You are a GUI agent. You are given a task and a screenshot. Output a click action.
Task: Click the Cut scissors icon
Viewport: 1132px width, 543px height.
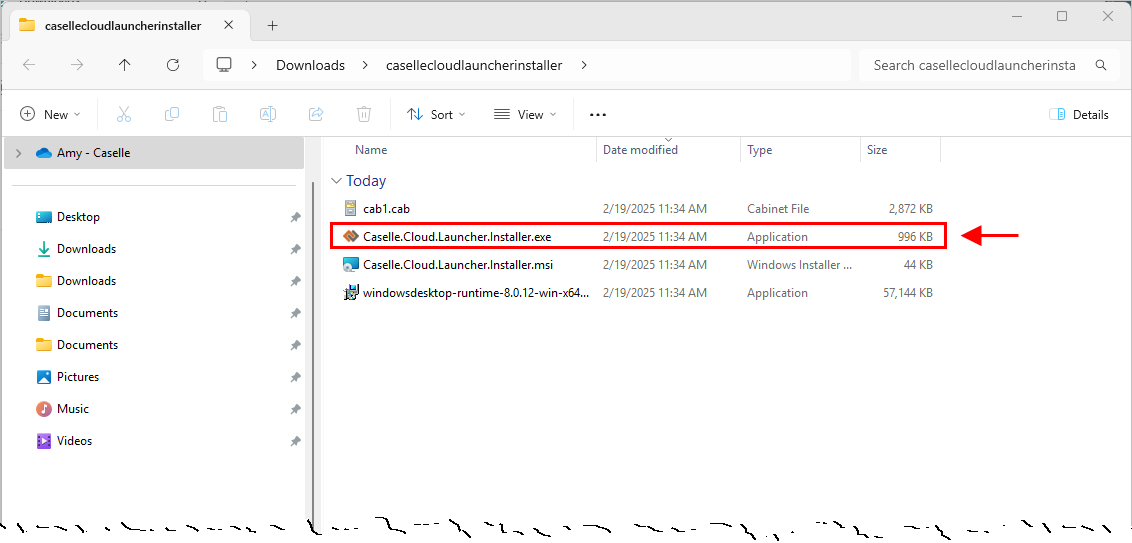(123, 114)
